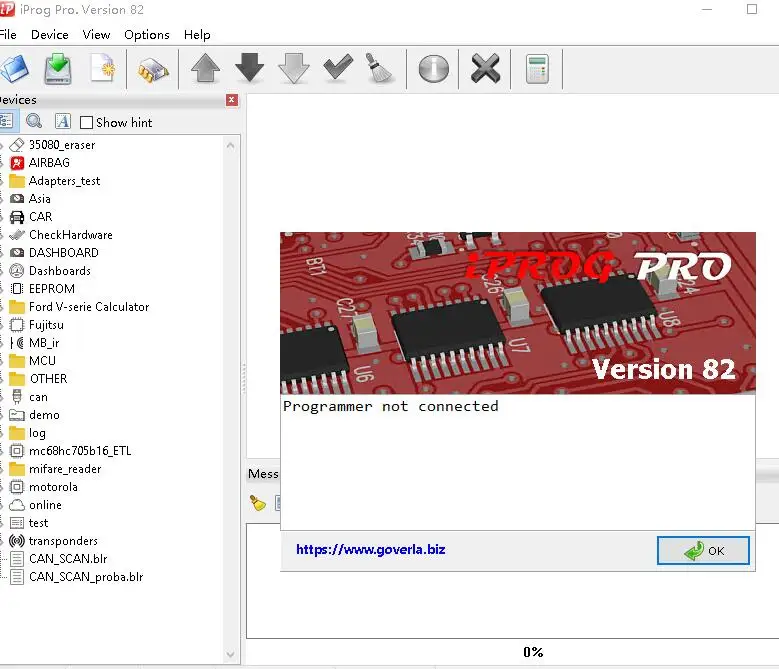Click the round info icon in toolbar
This screenshot has width=779, height=669.
433,69
